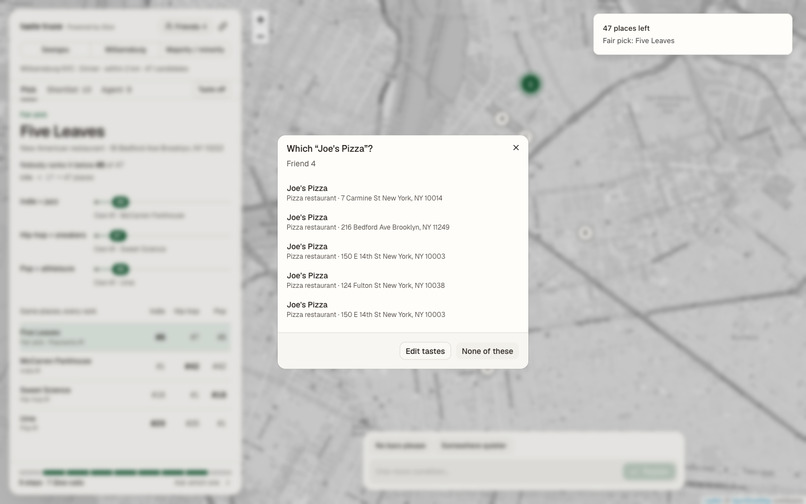Zoom in on the map

click(x=261, y=20)
